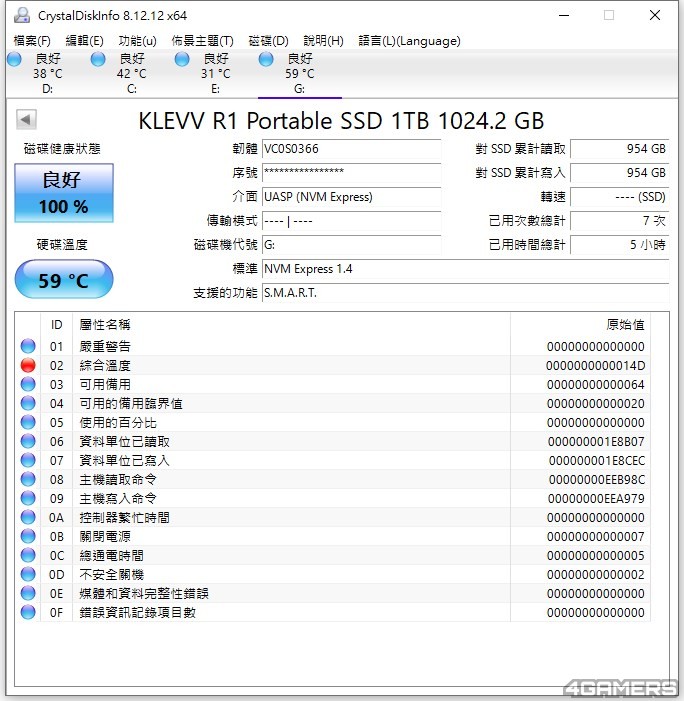Image resolution: width=684 pixels, height=701 pixels.
Task: Click blue status orb for 04 可用的備用臨界值
Action: pyautogui.click(x=28, y=403)
